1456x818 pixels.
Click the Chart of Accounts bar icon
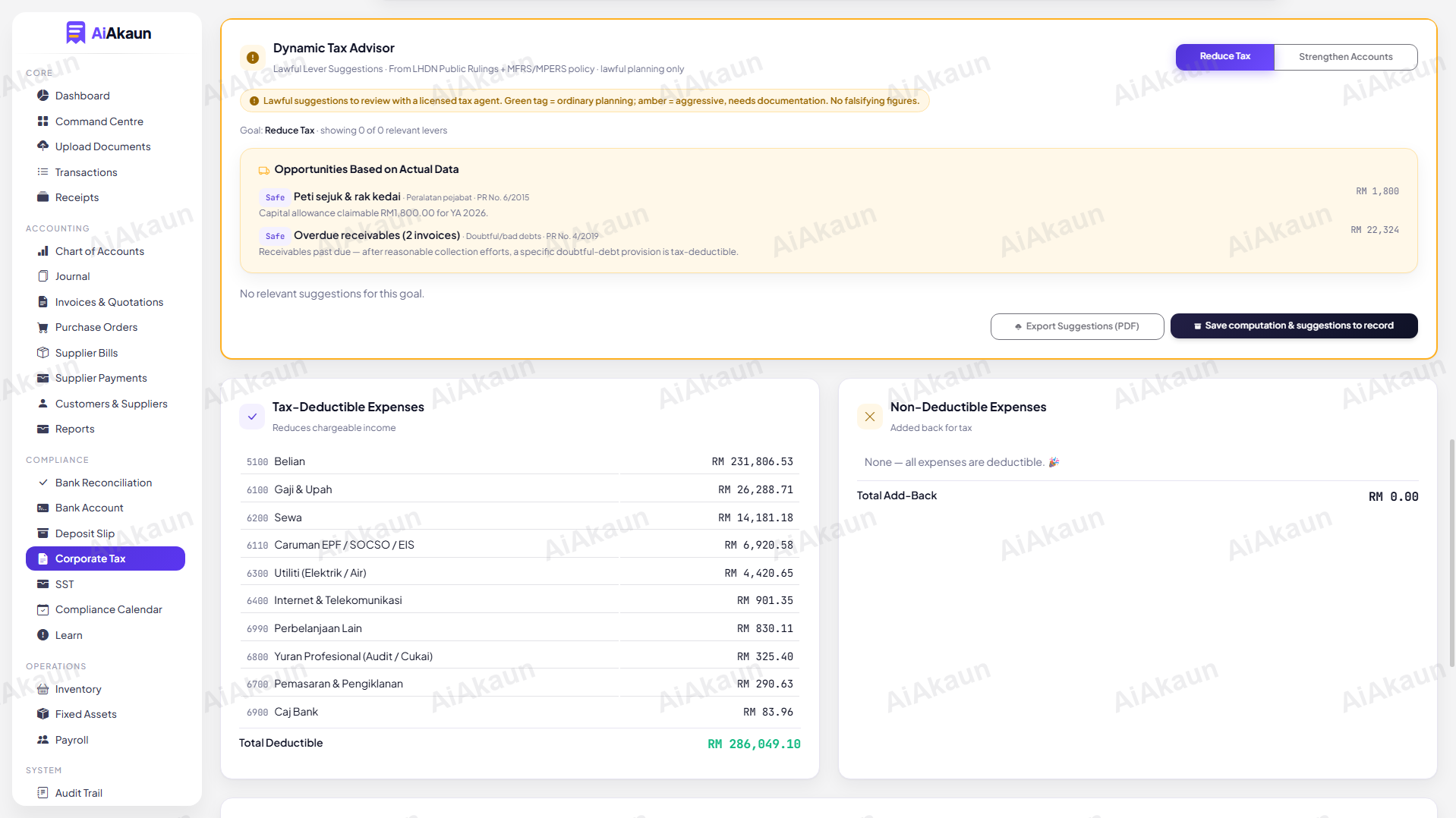[x=43, y=251]
